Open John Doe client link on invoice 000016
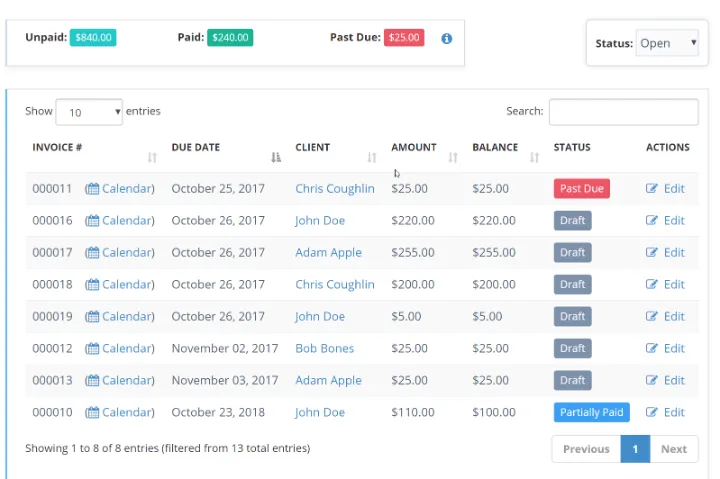The image size is (720, 479). click(x=320, y=220)
